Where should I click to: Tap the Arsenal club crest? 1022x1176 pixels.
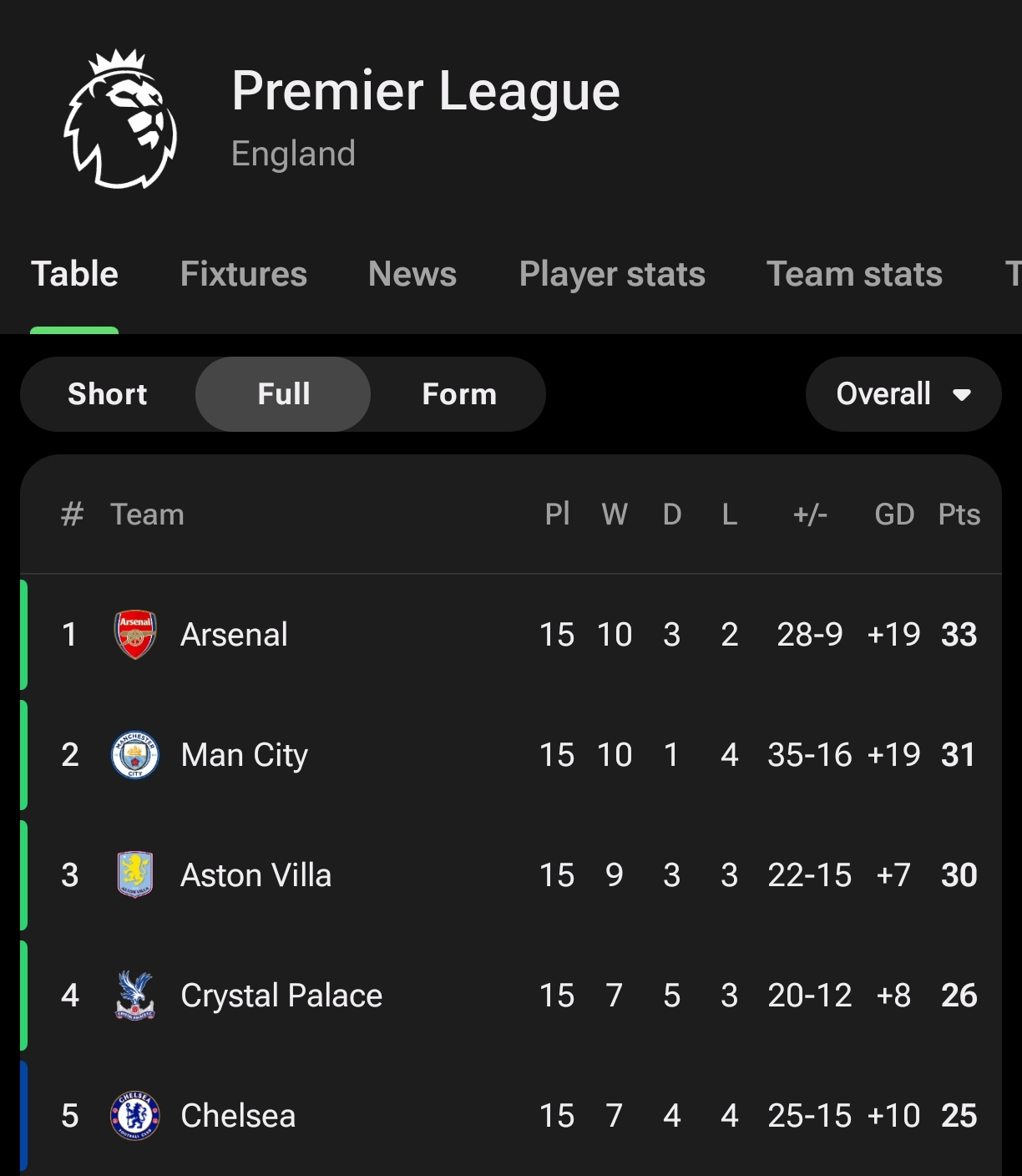click(134, 635)
